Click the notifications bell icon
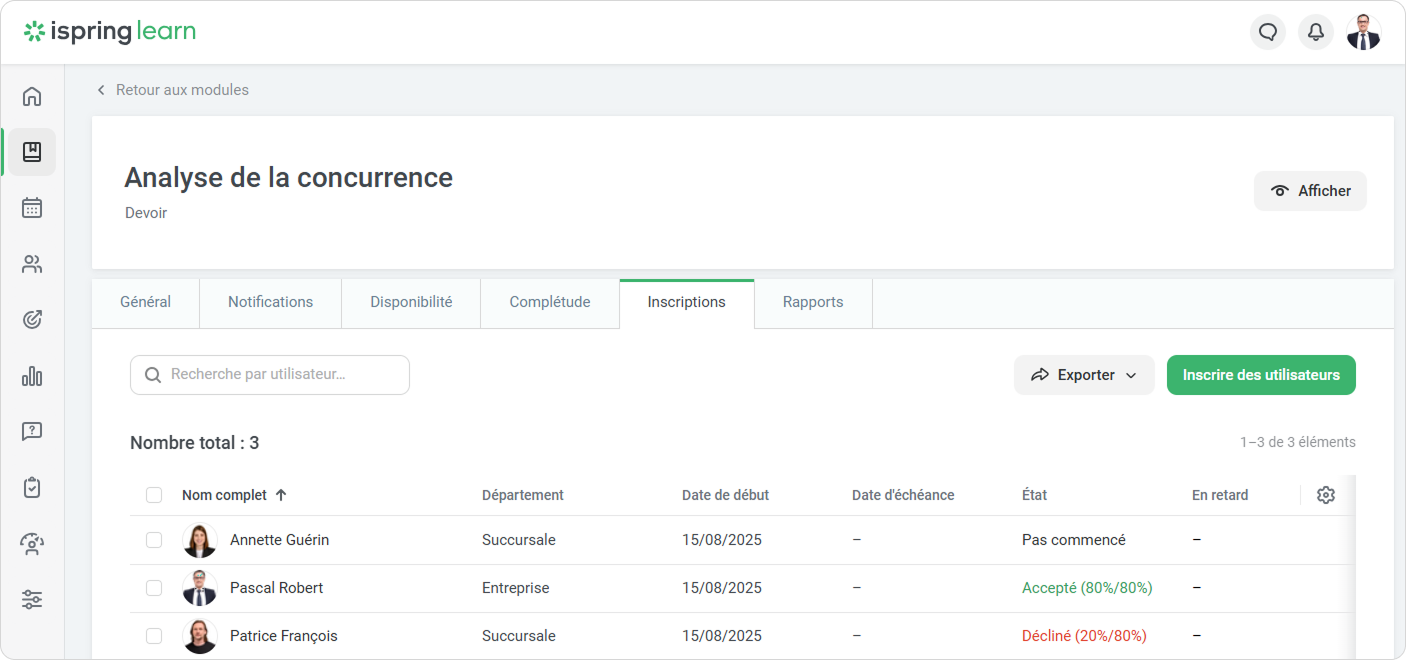 click(x=1316, y=32)
